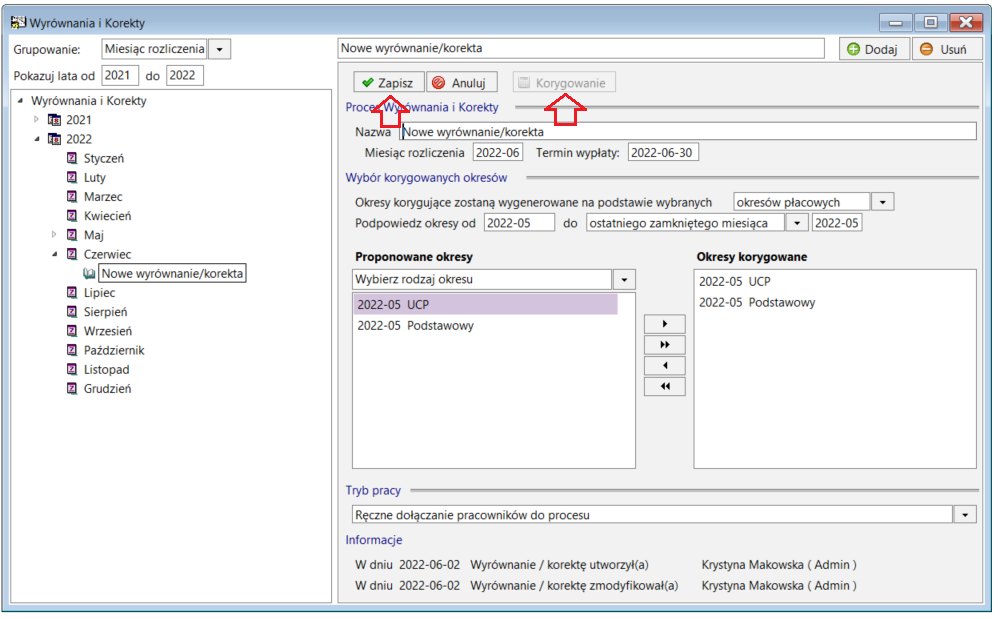Click the Nazwa text field
This screenshot has width=1001, height=619.
(688, 131)
